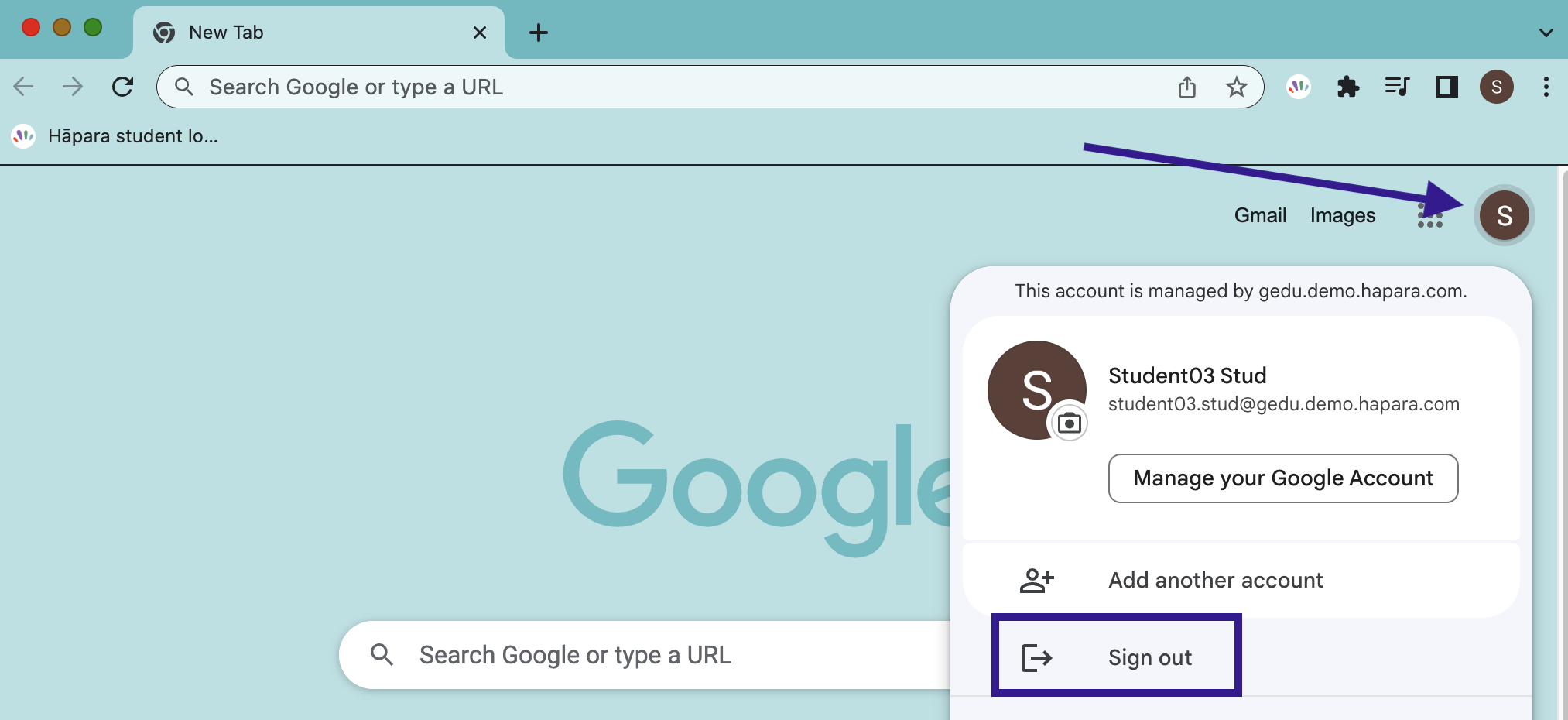Image resolution: width=1568 pixels, height=720 pixels.
Task: Reload the current page
Action: [123, 87]
